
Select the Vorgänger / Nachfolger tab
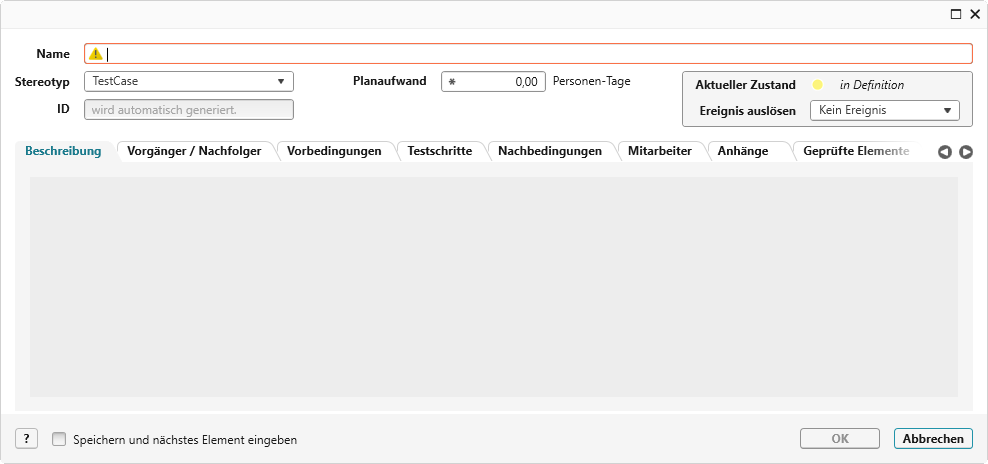pos(194,151)
